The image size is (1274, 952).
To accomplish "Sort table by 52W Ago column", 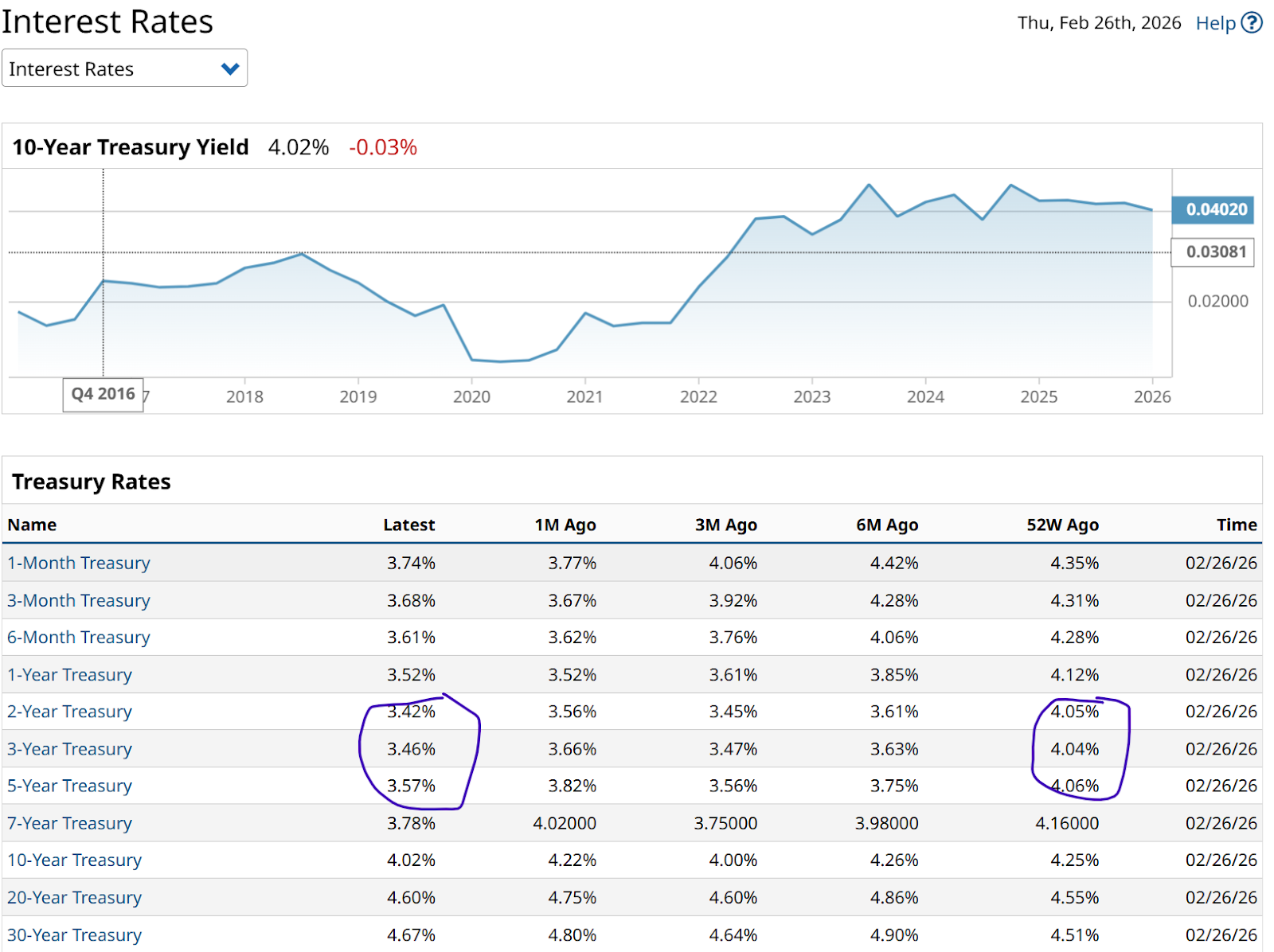I will pos(1062,525).
